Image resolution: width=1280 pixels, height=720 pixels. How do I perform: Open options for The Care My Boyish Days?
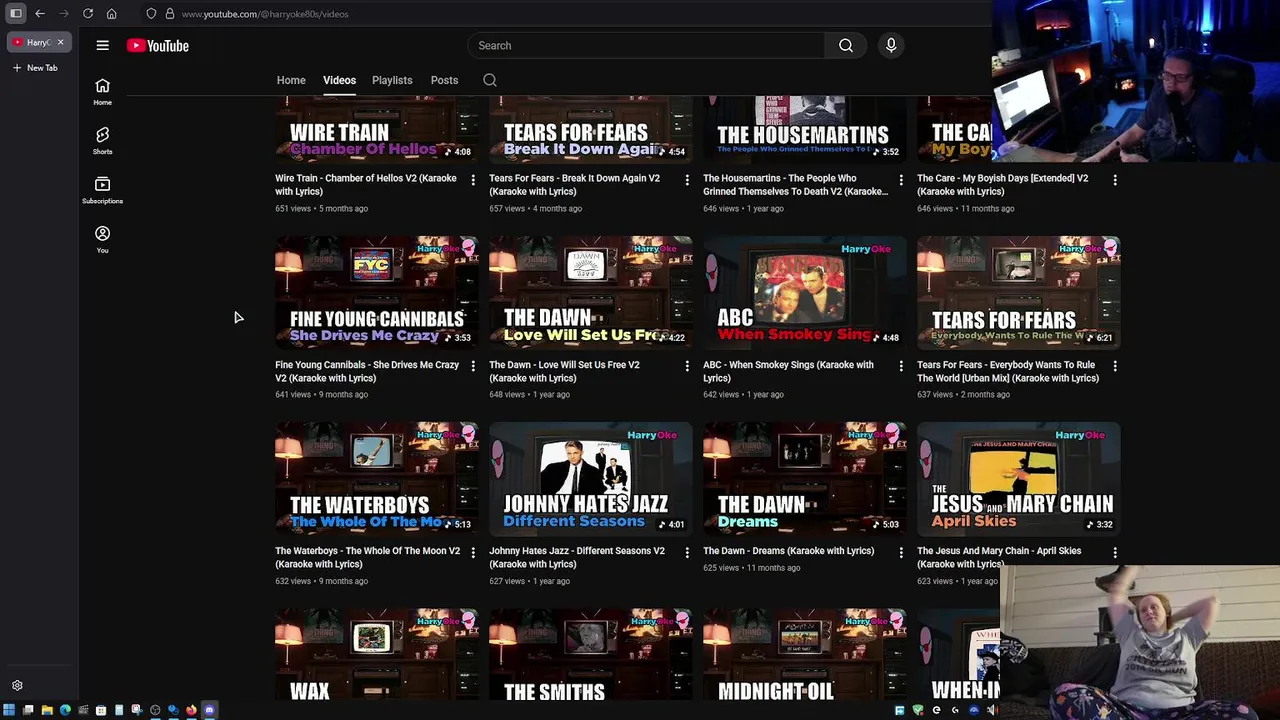click(1115, 180)
